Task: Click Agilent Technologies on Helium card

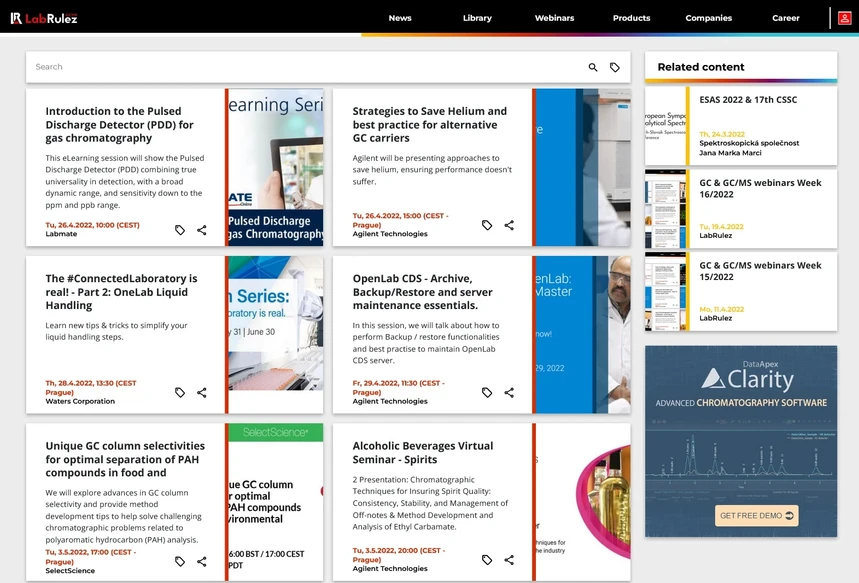Action: tap(390, 234)
